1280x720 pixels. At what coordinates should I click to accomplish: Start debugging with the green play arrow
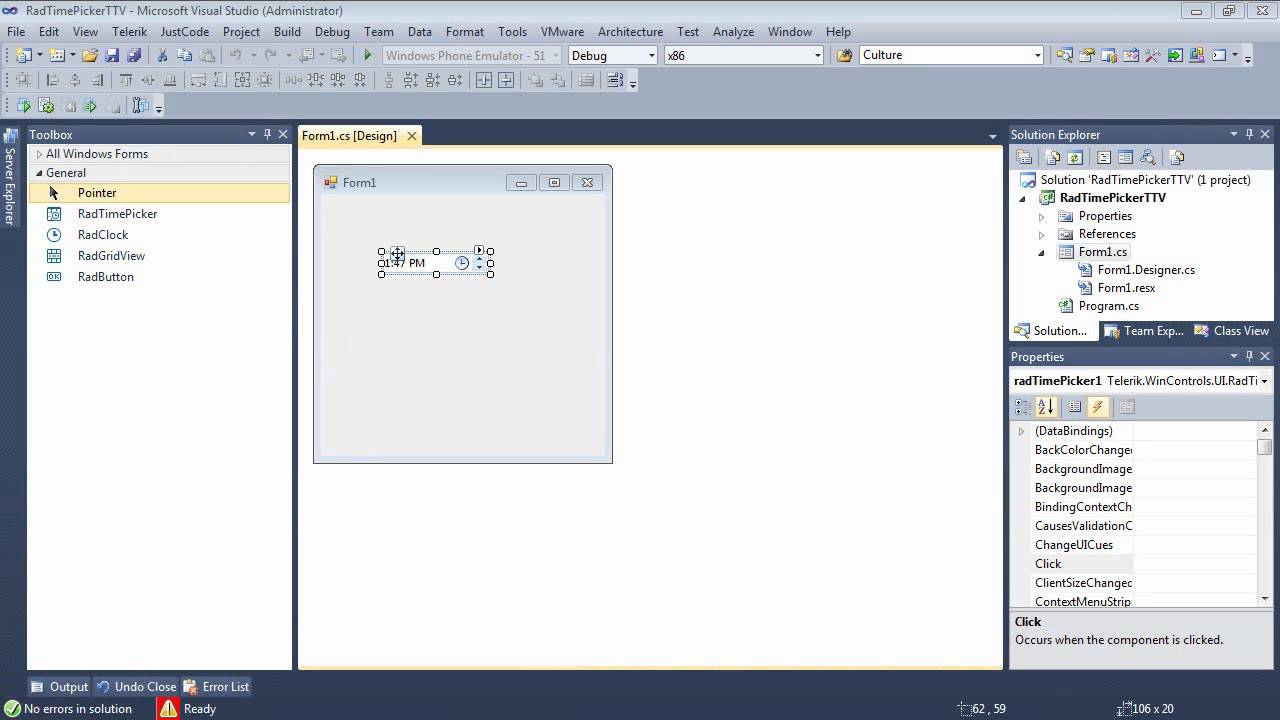(x=367, y=56)
